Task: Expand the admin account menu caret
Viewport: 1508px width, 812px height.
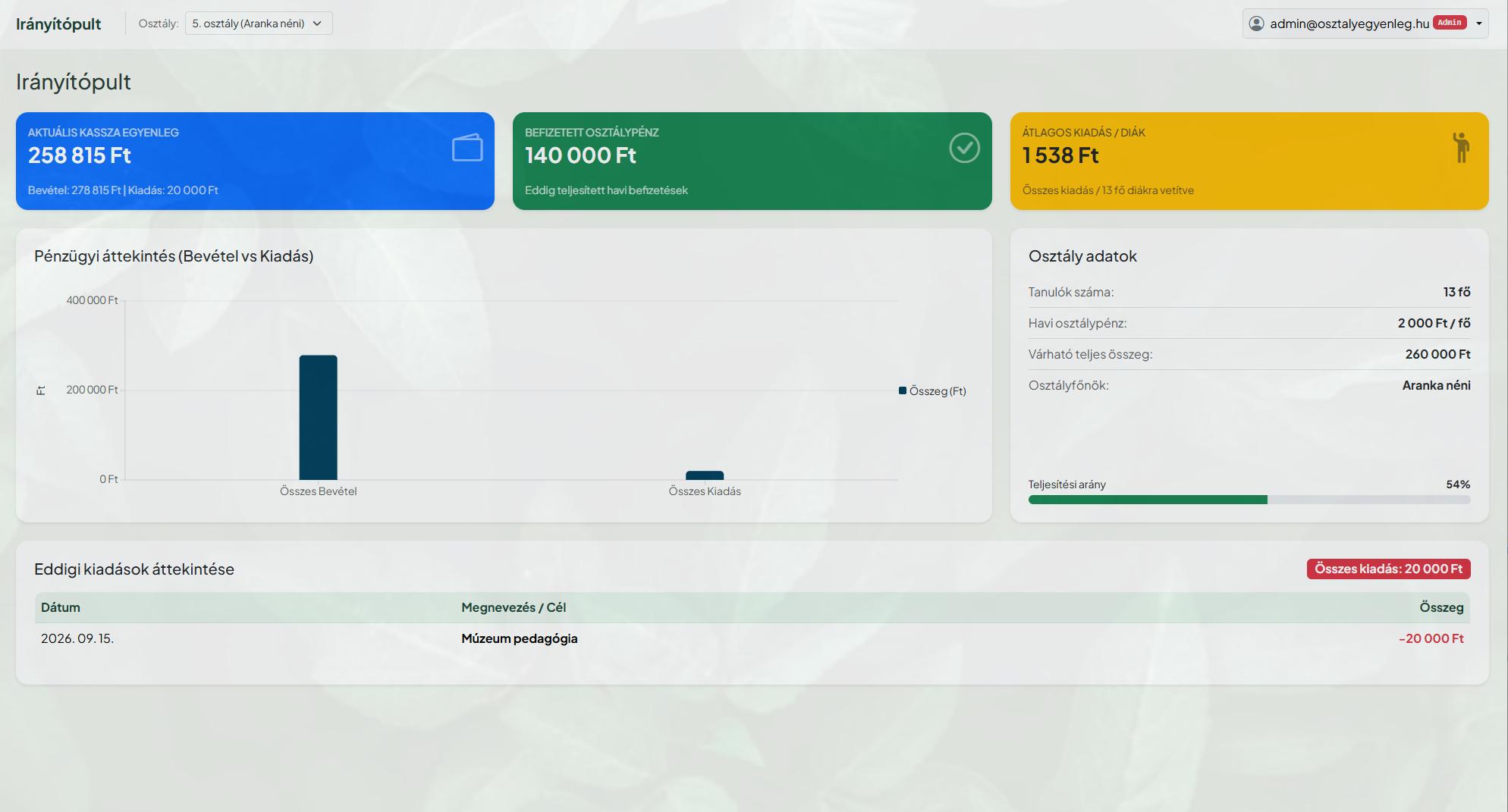Action: point(1478,24)
